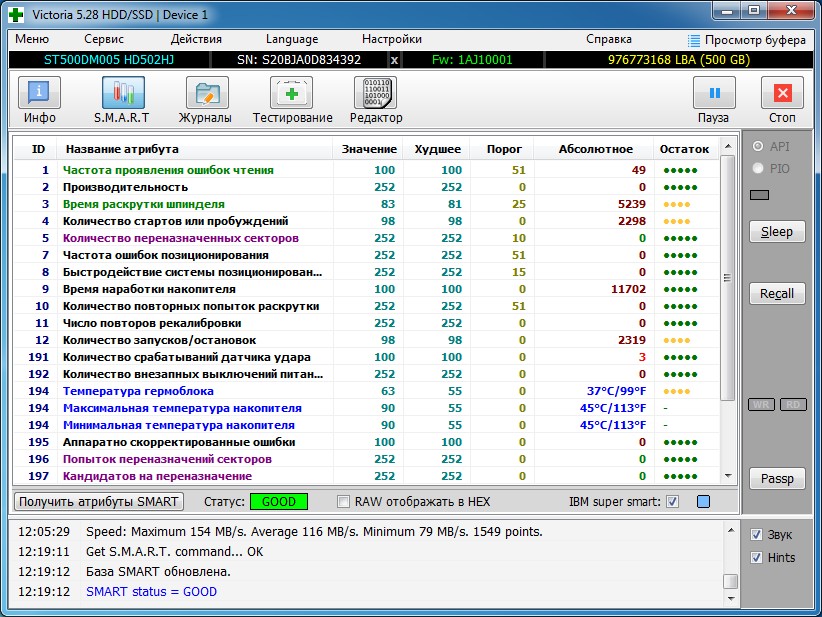822x617 pixels.
Task: Click the Худшее column header
Action: 437,149
